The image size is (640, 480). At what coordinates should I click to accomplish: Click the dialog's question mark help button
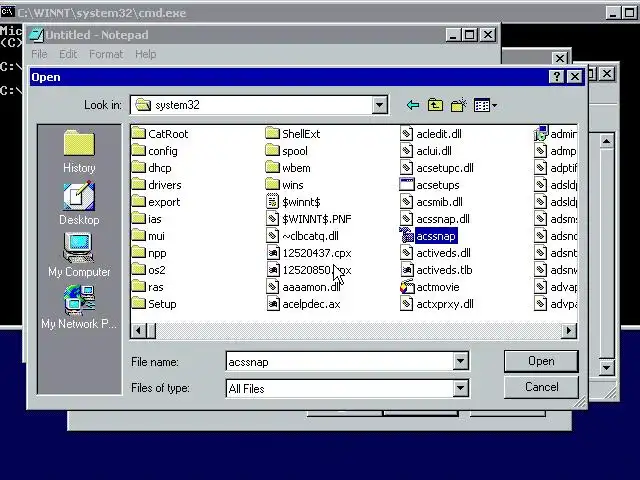(556, 77)
